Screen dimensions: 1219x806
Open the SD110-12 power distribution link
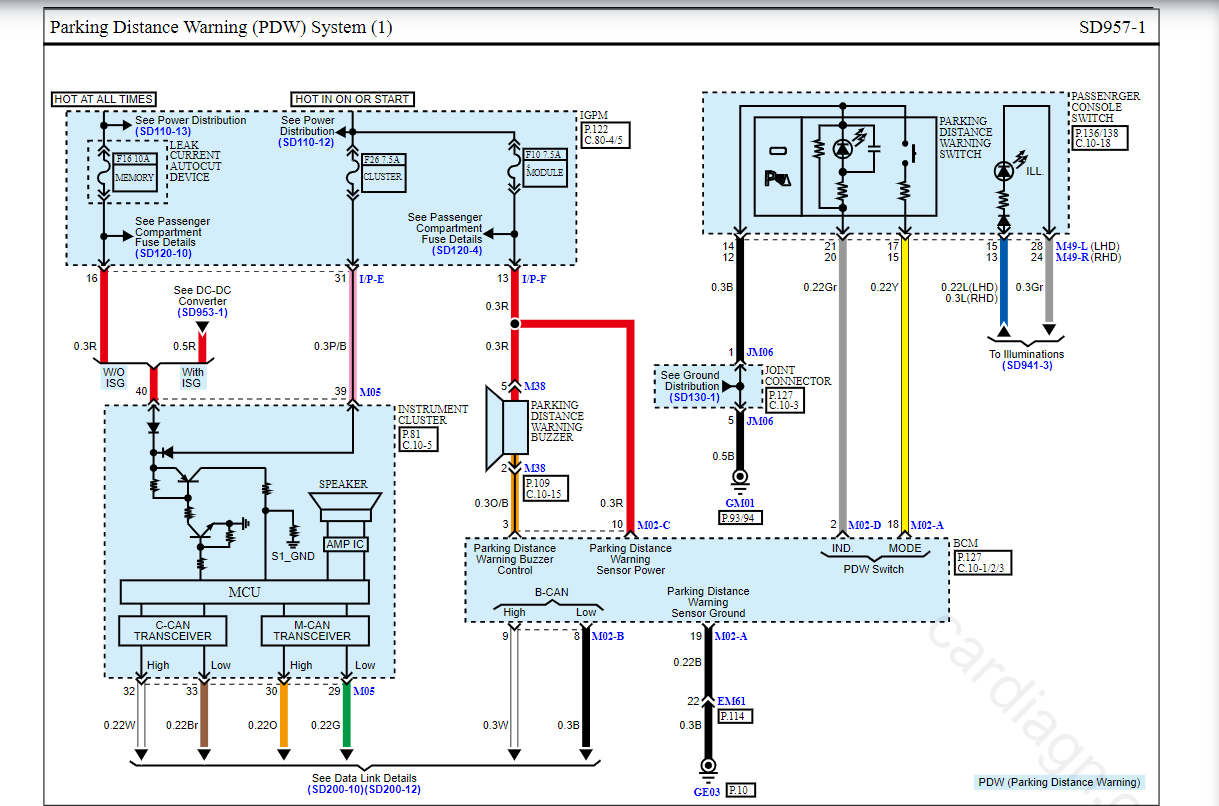pyautogui.click(x=306, y=143)
